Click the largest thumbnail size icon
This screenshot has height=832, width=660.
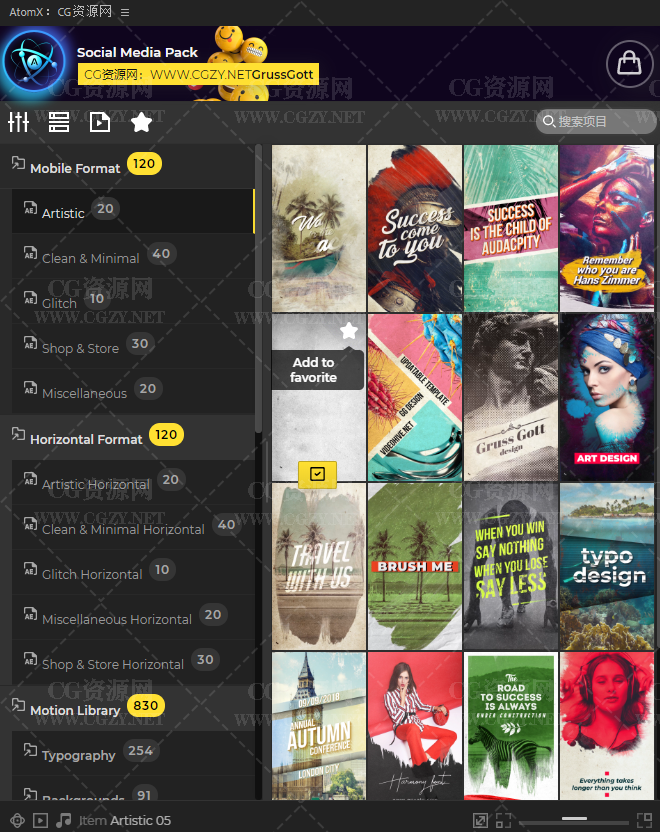644,820
